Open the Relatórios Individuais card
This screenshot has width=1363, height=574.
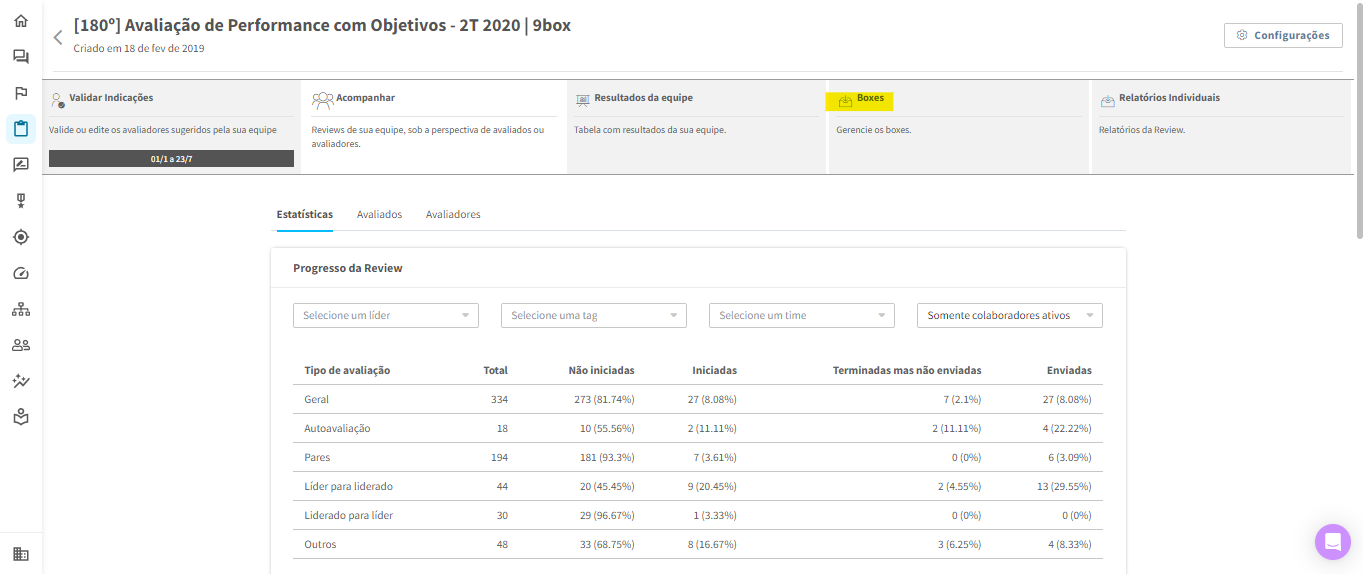tap(1168, 99)
